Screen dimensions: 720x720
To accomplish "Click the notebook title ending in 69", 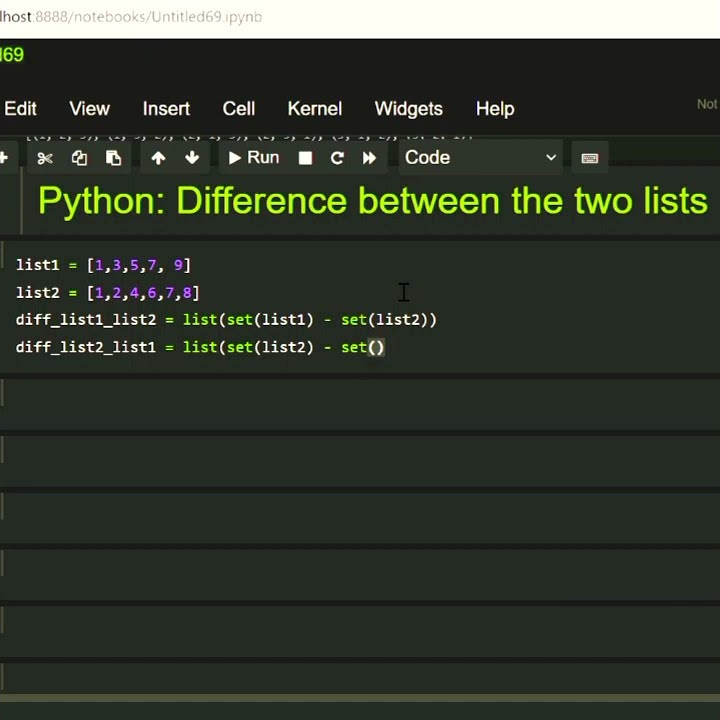I will click(11, 55).
